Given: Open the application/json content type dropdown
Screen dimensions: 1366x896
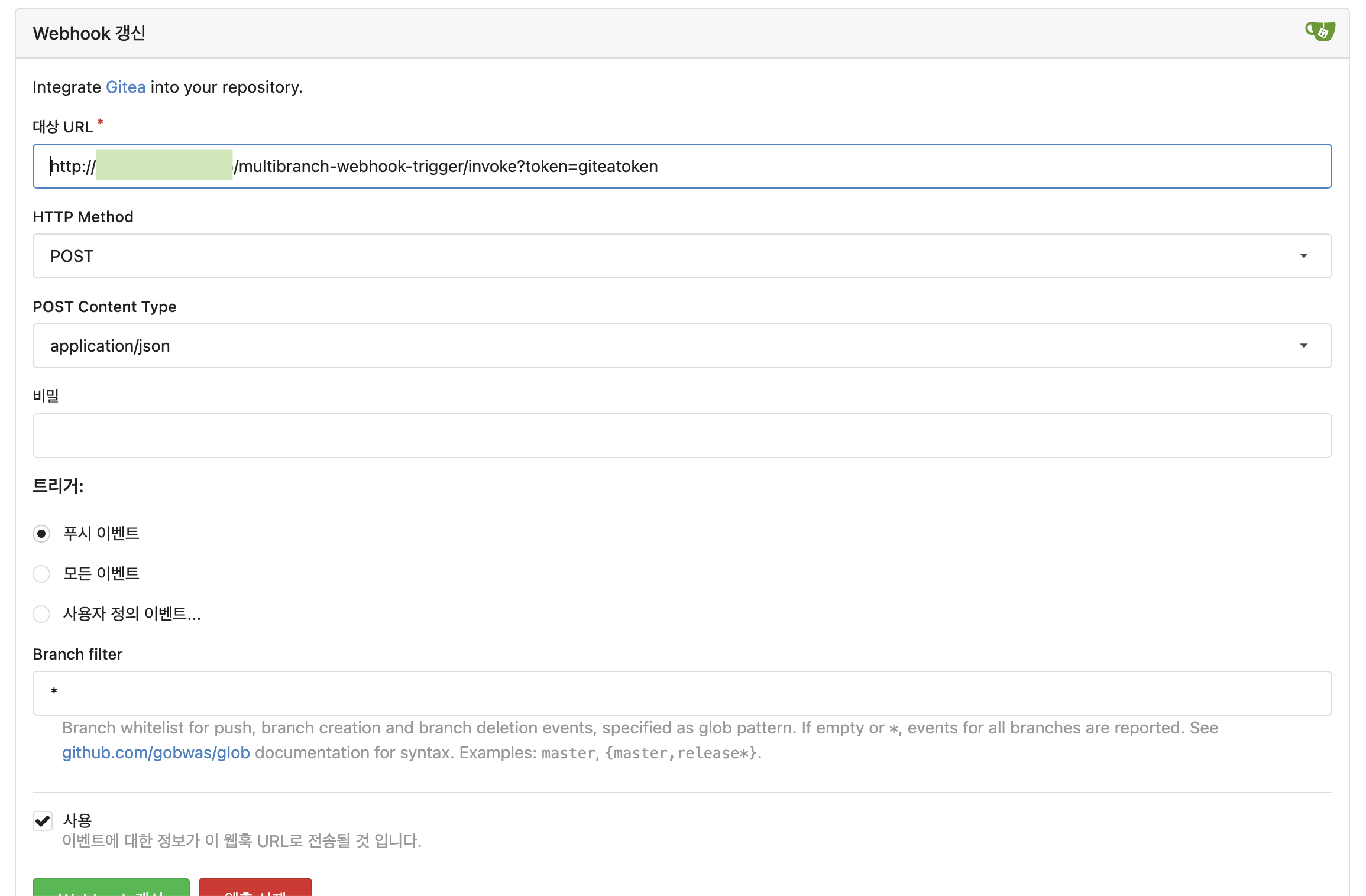Looking at the screenshot, I should tap(650, 346).
